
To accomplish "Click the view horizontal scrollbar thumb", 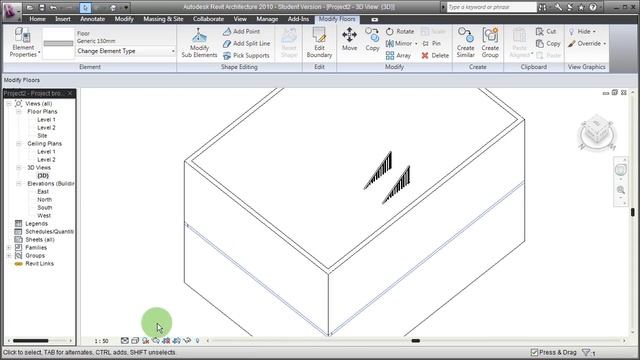I will pos(416,340).
